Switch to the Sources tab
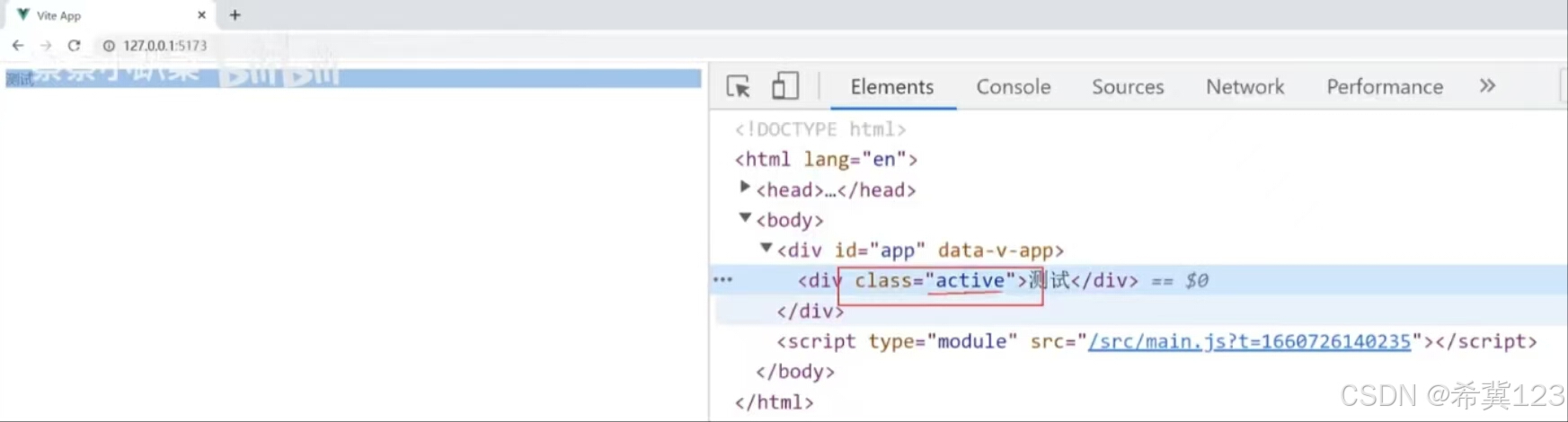The width and height of the screenshot is (1568, 422). (x=1128, y=87)
